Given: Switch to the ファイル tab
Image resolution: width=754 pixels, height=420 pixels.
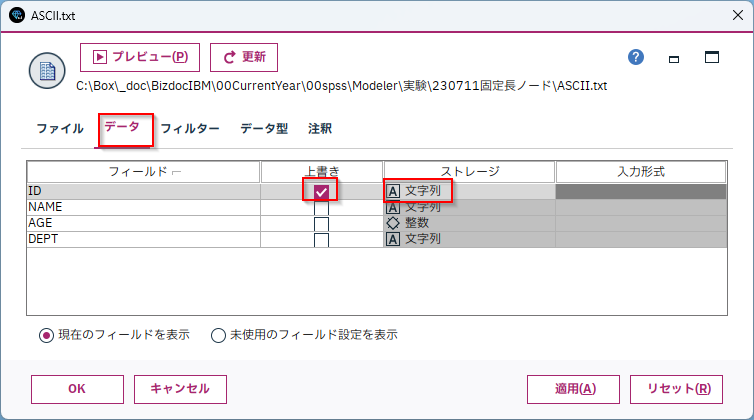Looking at the screenshot, I should [x=60, y=129].
